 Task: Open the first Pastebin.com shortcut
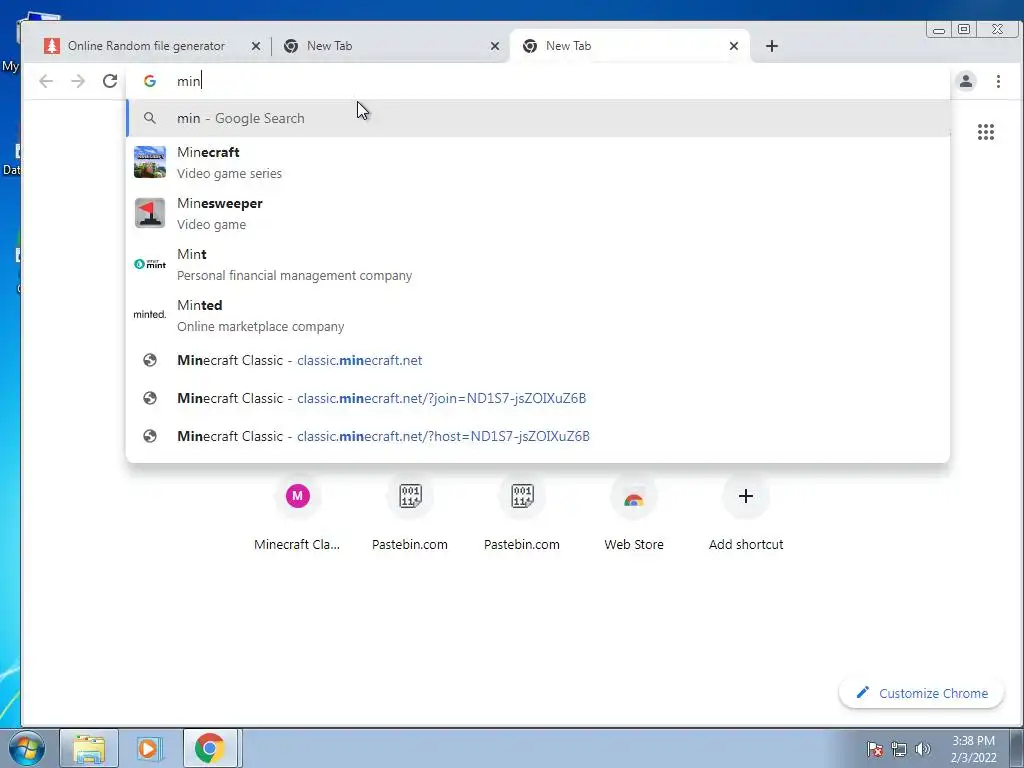pos(409,515)
